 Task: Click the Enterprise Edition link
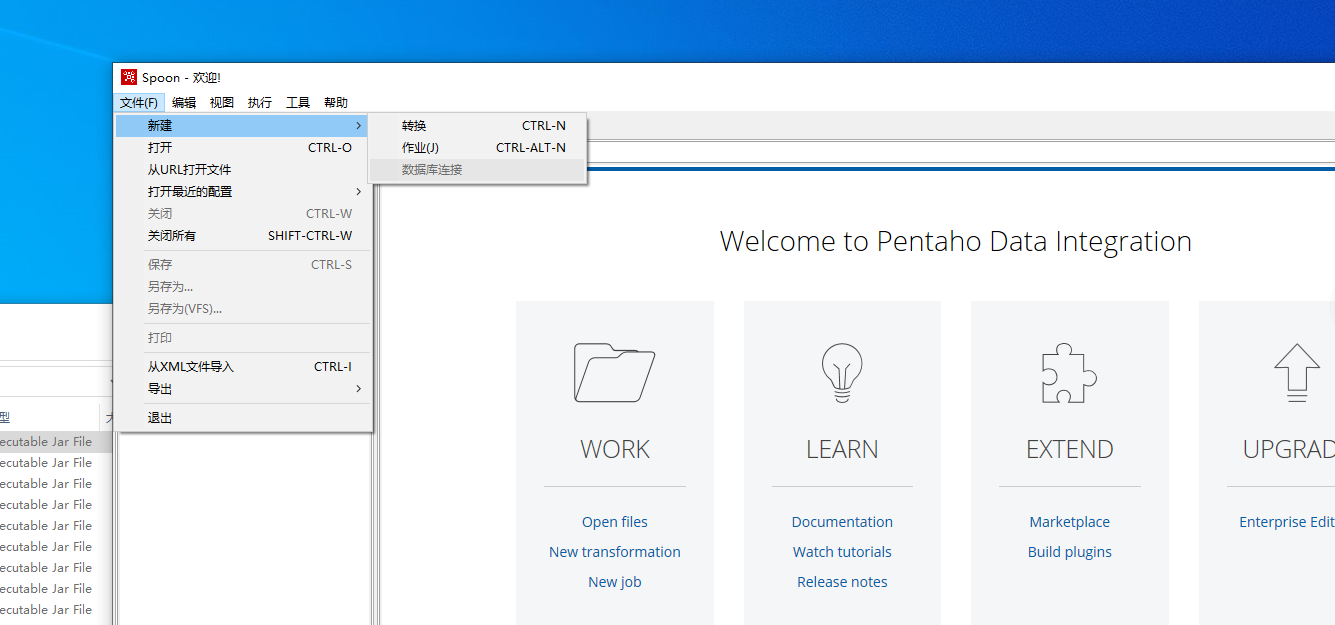pyautogui.click(x=1287, y=522)
